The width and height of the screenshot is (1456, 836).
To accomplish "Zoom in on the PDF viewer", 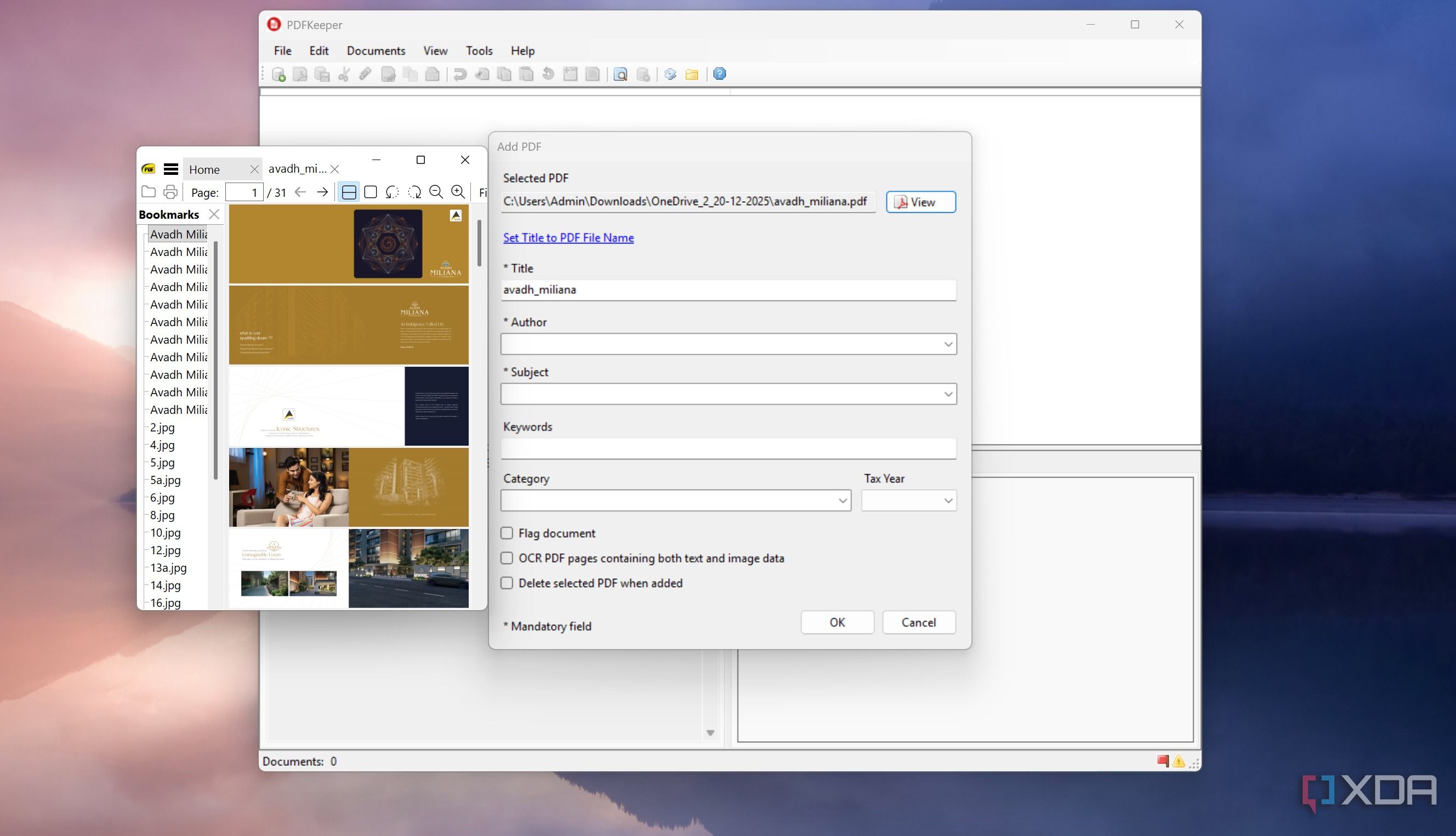I will [458, 192].
